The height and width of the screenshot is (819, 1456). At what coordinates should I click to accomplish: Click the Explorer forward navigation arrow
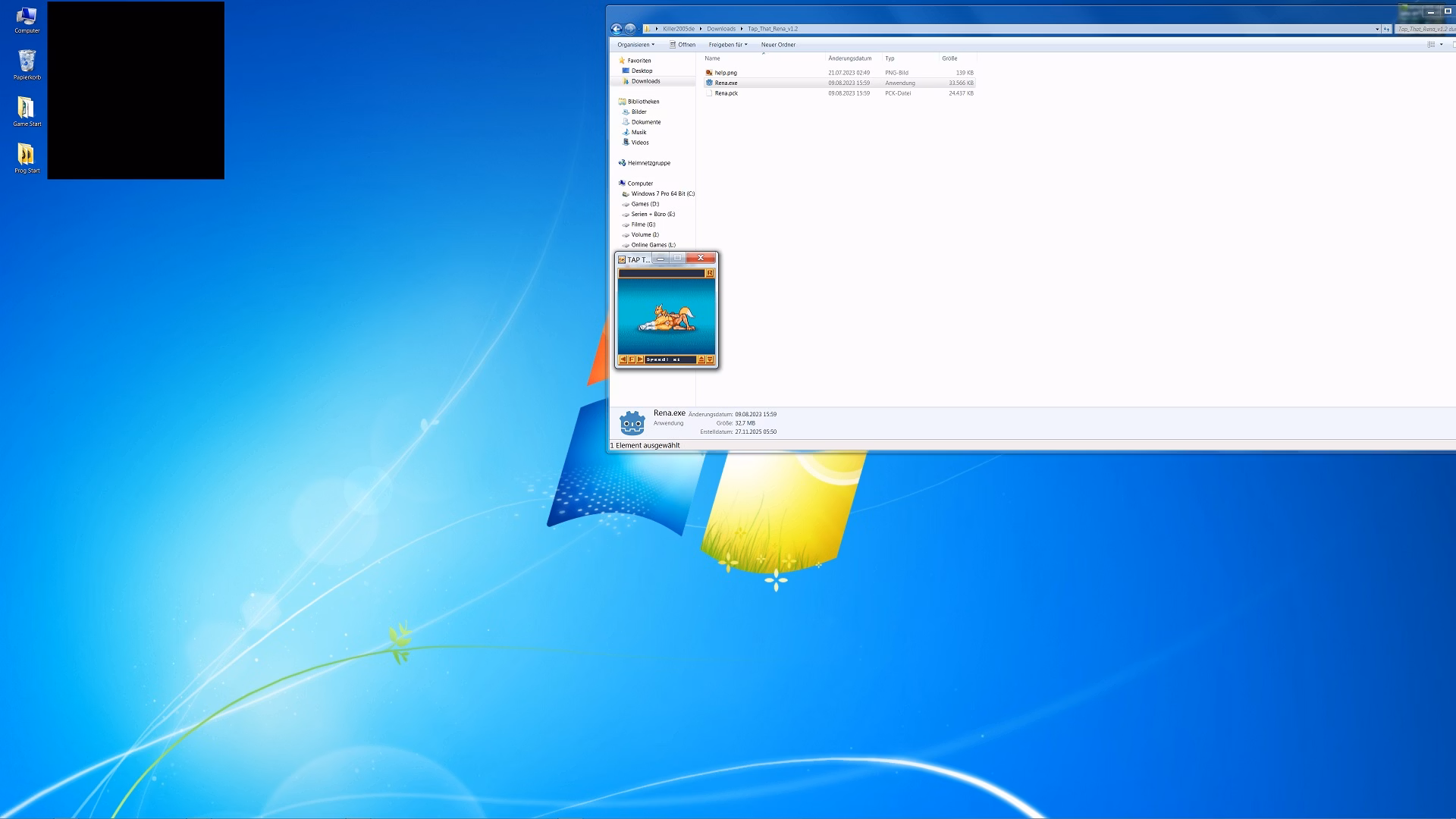point(630,29)
